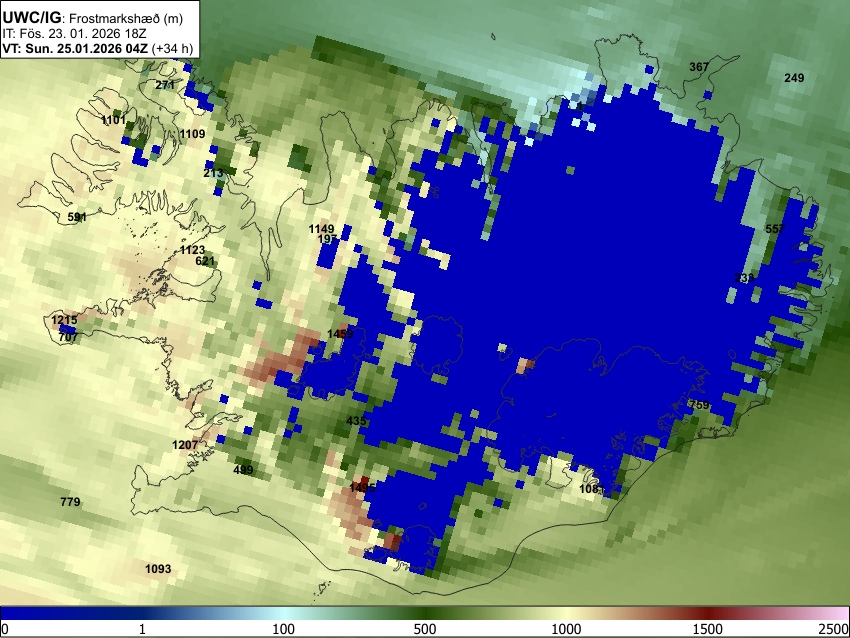This screenshot has width=850, height=638.
Task: Click the 1123 map value
Action: tap(192, 250)
